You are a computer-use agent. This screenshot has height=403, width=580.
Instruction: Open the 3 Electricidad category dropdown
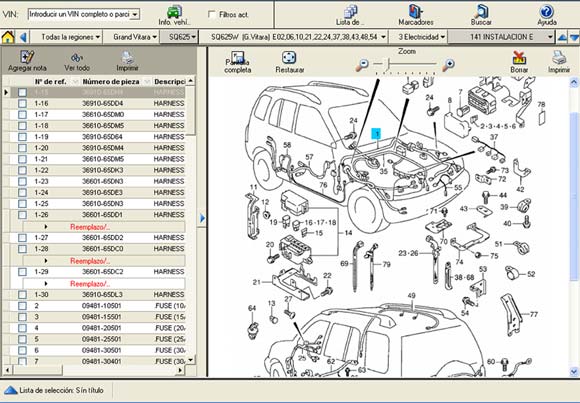click(422, 37)
